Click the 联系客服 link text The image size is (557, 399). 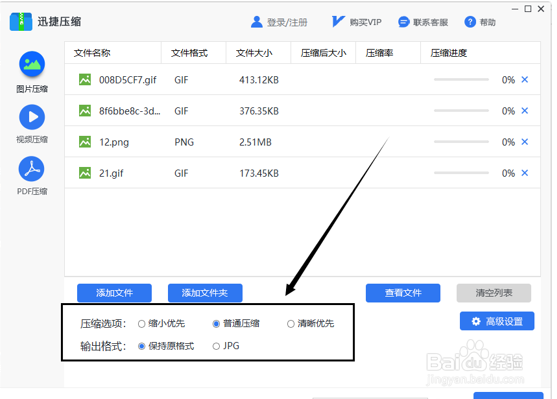[431, 22]
